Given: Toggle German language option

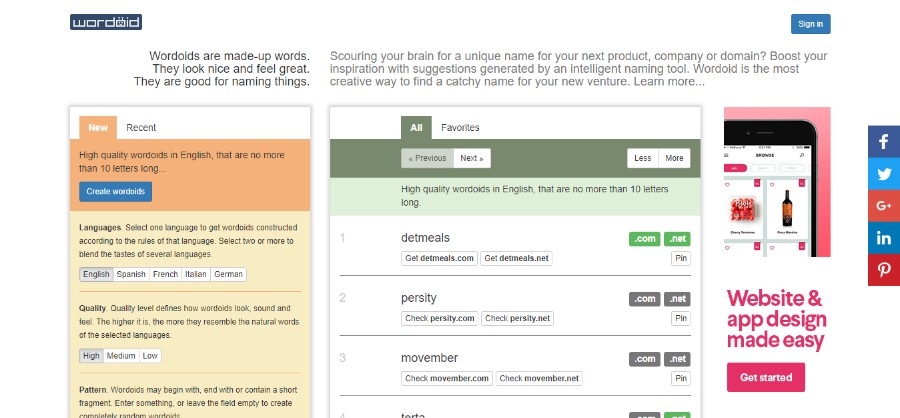Looking at the screenshot, I should [228, 274].
